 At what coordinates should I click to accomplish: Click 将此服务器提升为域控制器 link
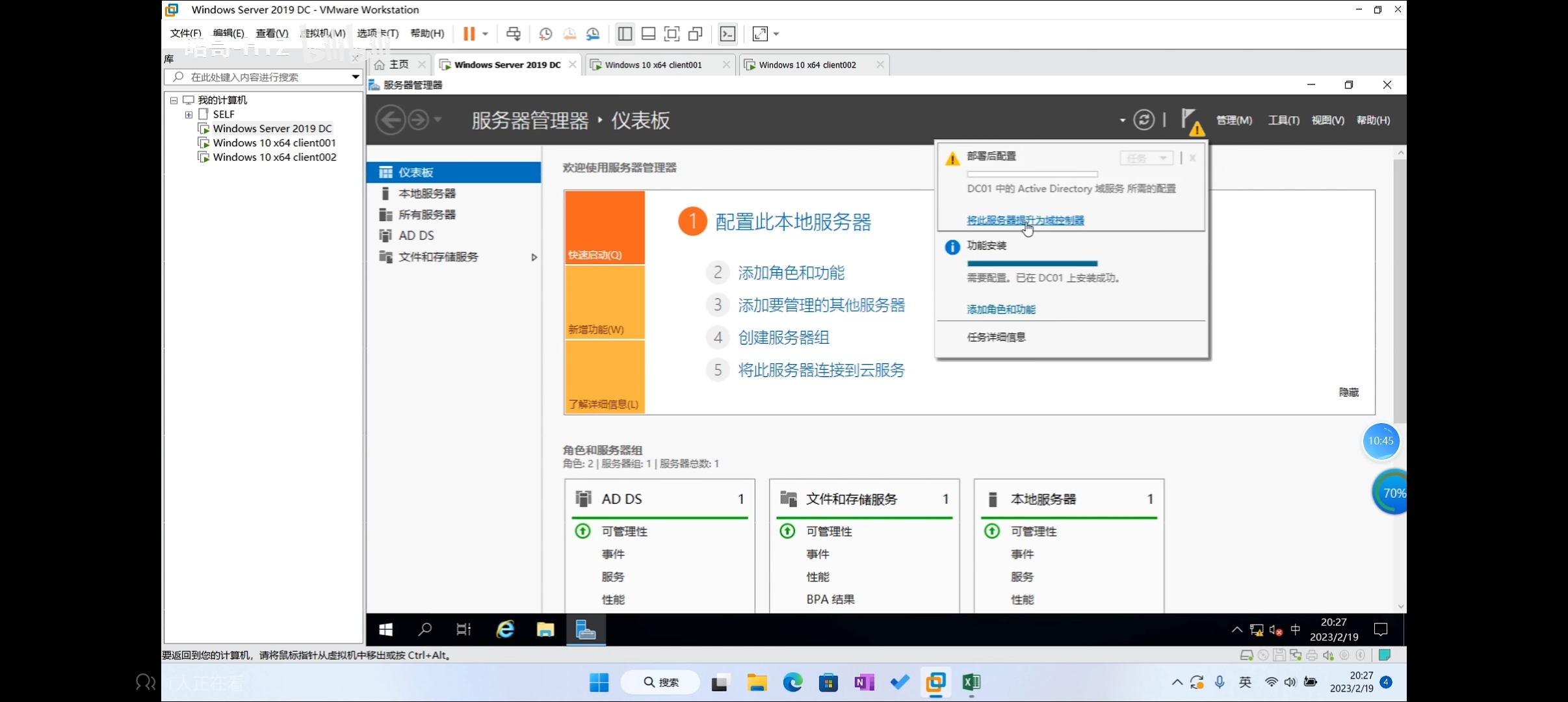tap(1025, 220)
